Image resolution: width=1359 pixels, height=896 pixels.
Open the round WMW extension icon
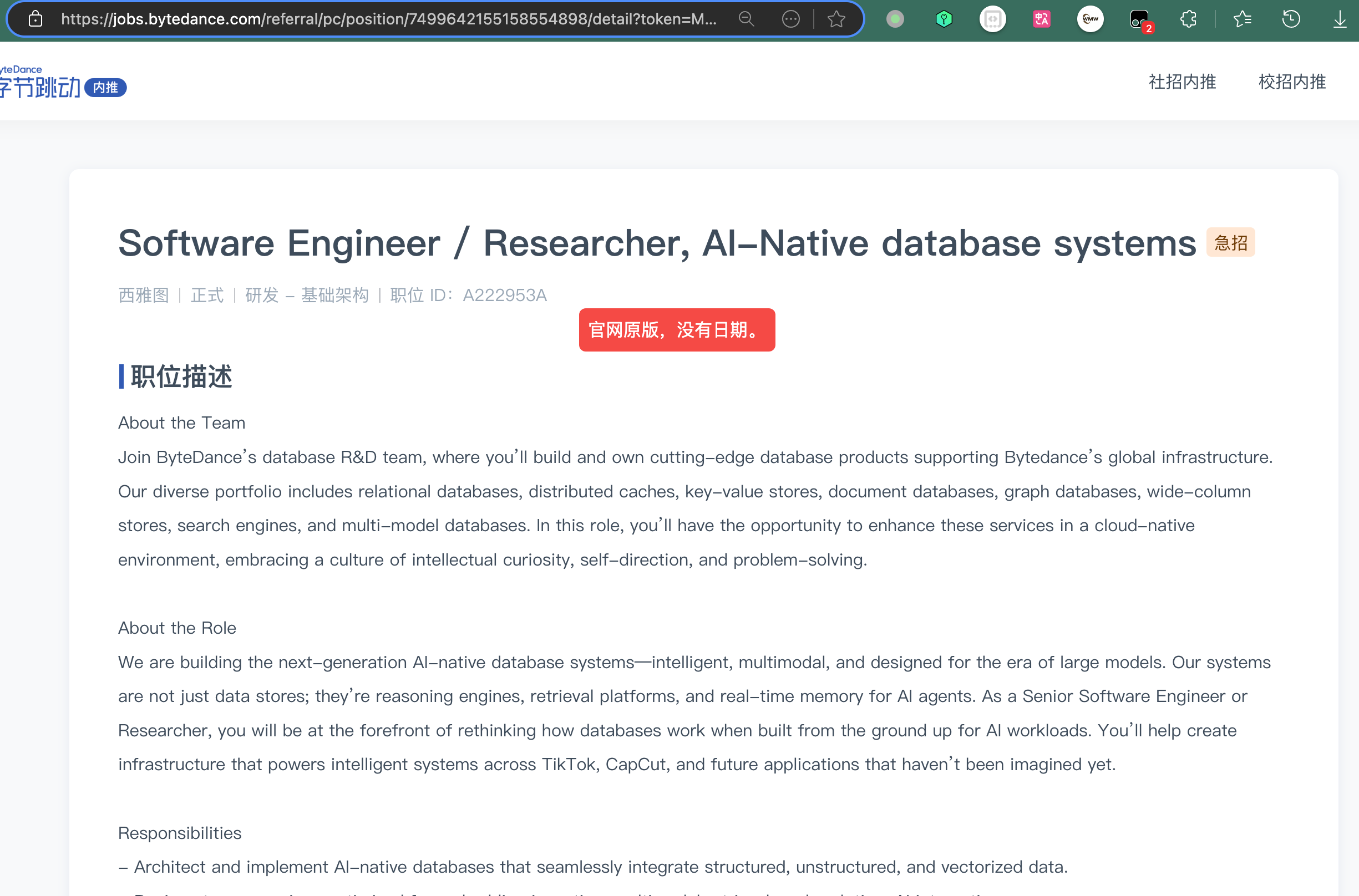pos(1091,19)
